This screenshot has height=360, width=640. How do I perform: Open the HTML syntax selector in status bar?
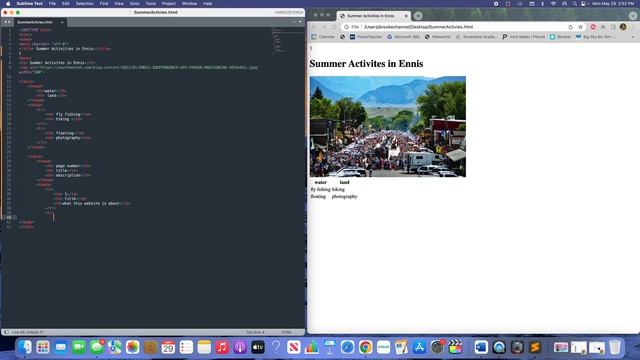287,332
